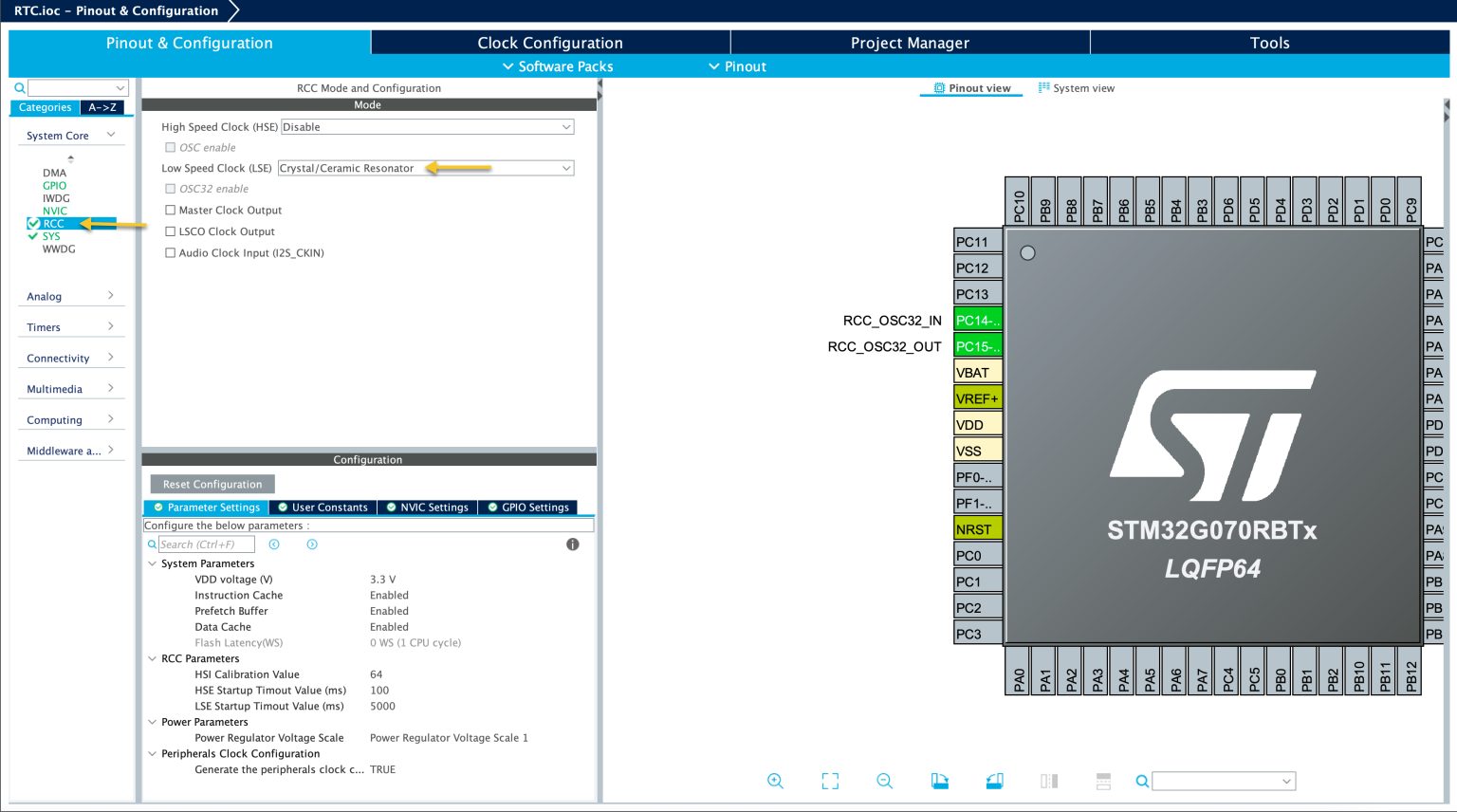1457x812 pixels.
Task: Click the Reset Configuration button
Action: [212, 484]
